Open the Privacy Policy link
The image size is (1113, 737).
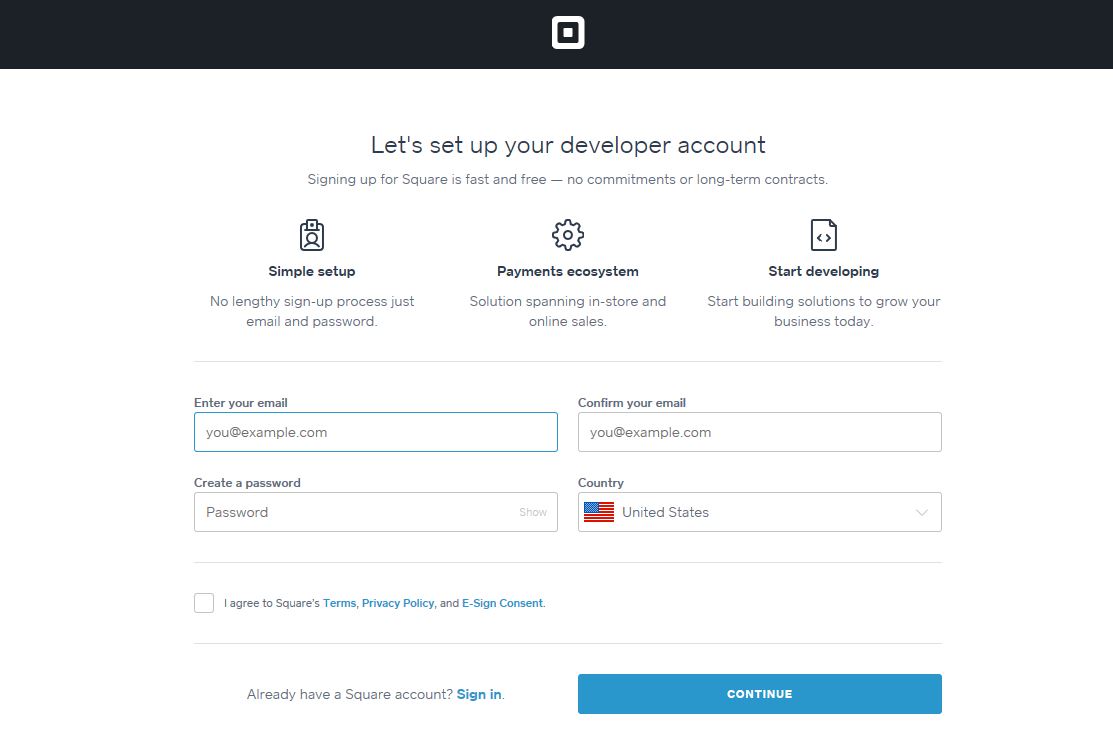398,603
